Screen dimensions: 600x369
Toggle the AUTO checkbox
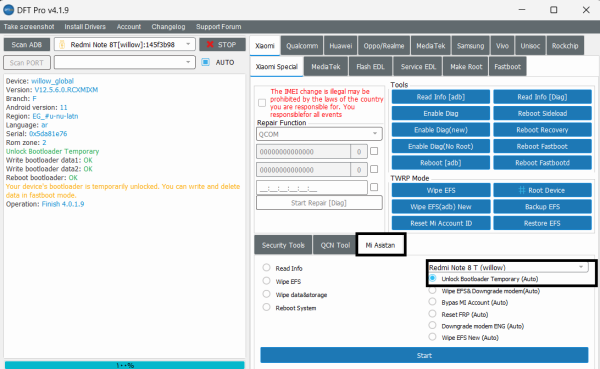[206, 62]
